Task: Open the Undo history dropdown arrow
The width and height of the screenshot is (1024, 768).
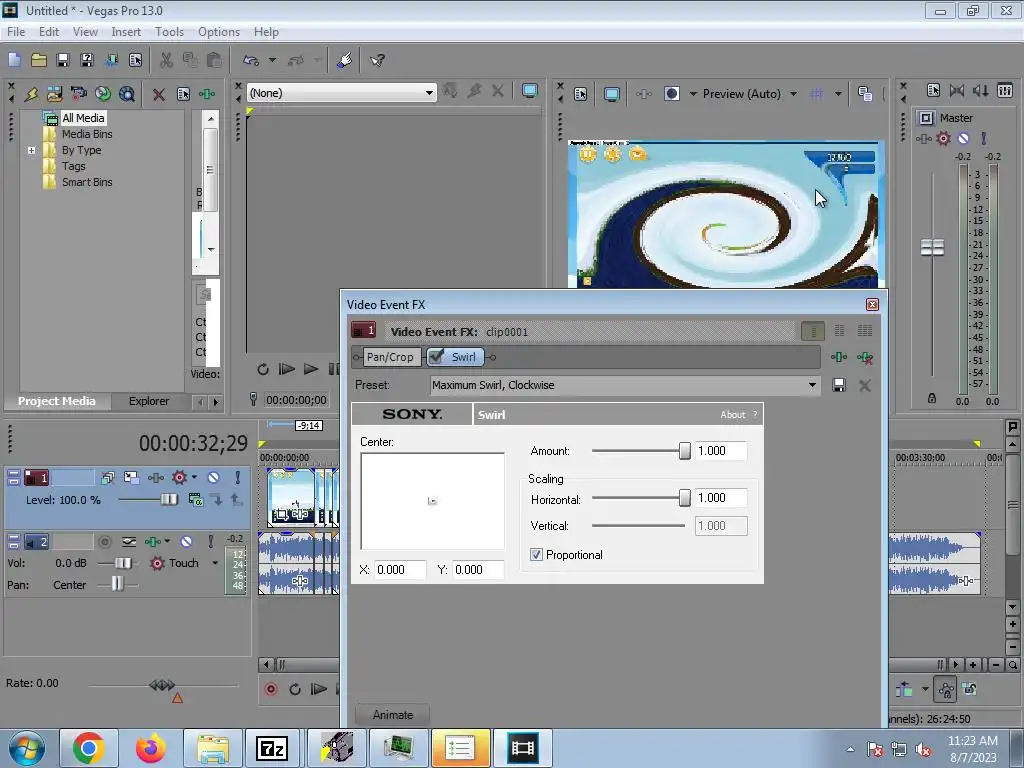Action: coord(272,60)
